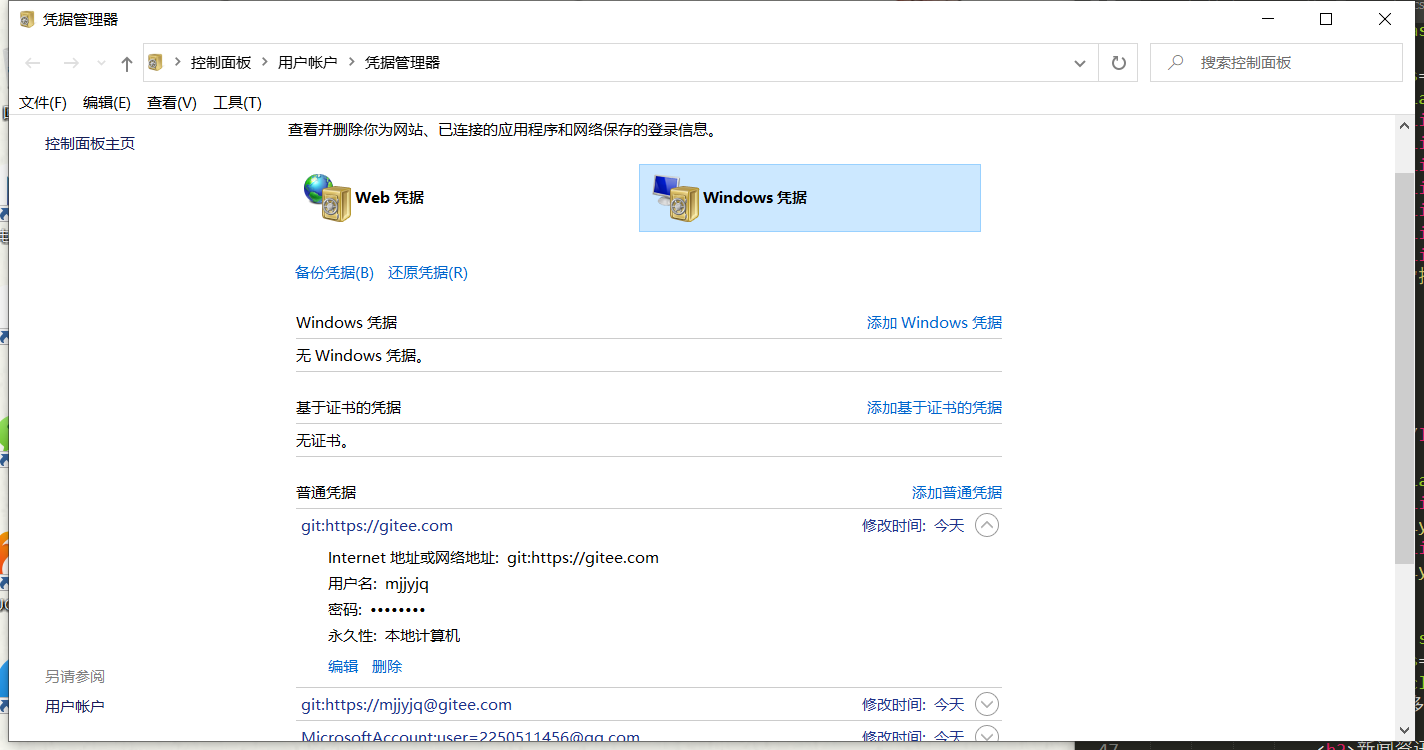Select the Windows 凭据 section
The width and height of the screenshot is (1424, 750).
point(810,198)
